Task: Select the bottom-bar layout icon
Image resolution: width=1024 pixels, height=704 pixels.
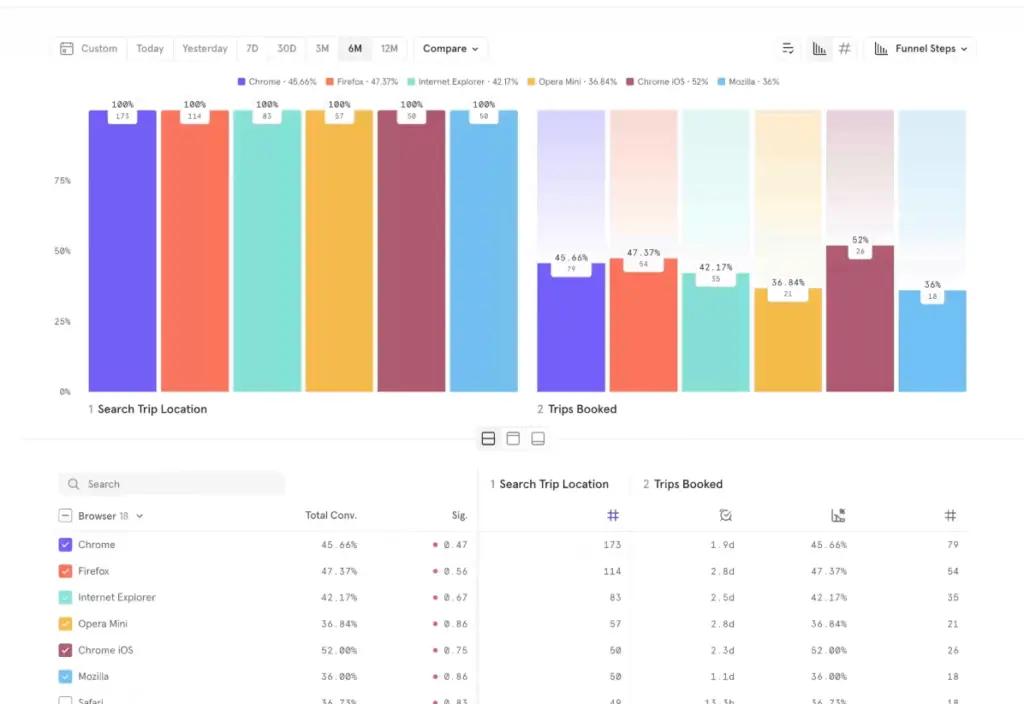Action: [x=538, y=438]
